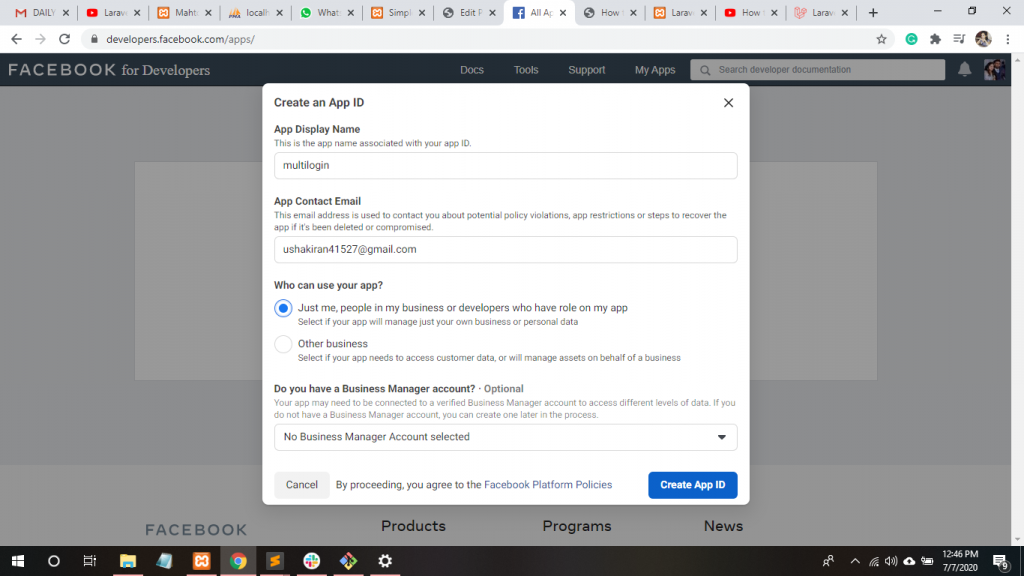The height and width of the screenshot is (576, 1024).
Task: Open the Chrome profile avatar
Action: pyautogui.click(x=983, y=39)
